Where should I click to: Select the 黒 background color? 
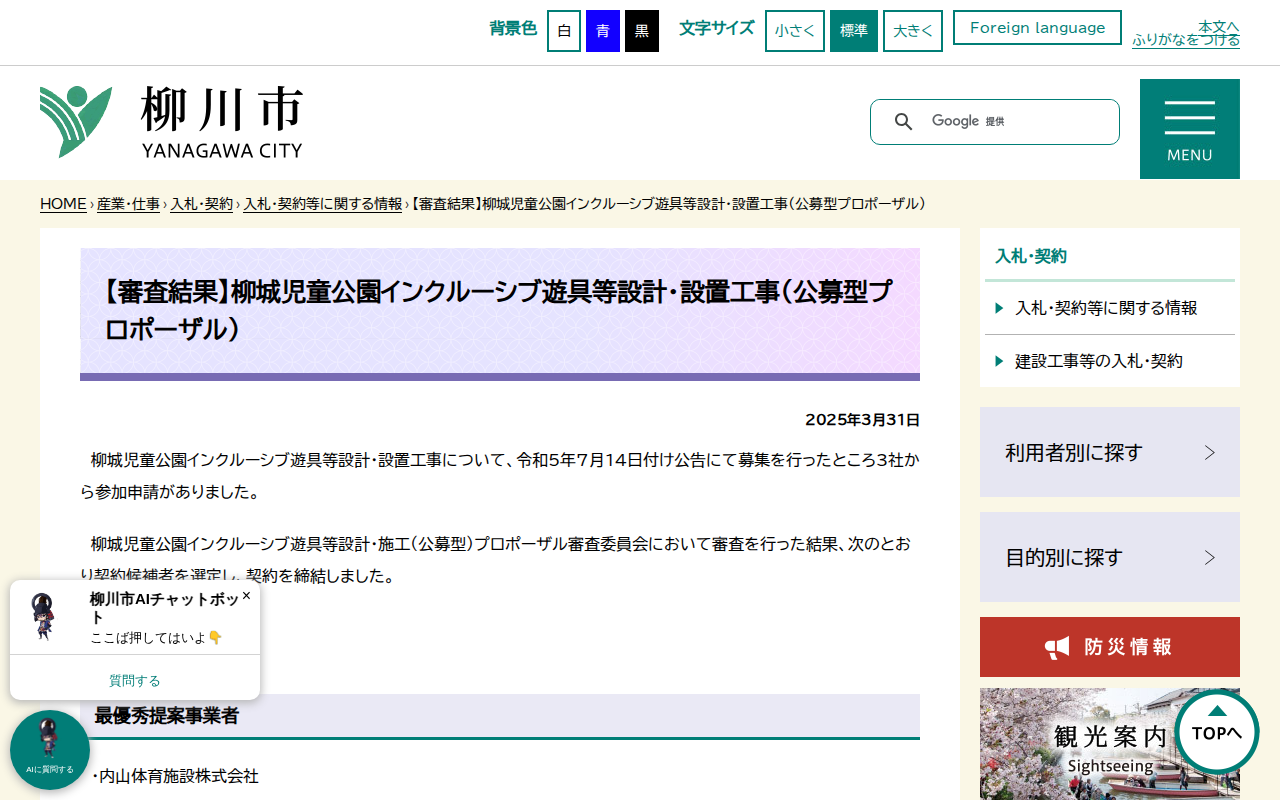point(641,30)
